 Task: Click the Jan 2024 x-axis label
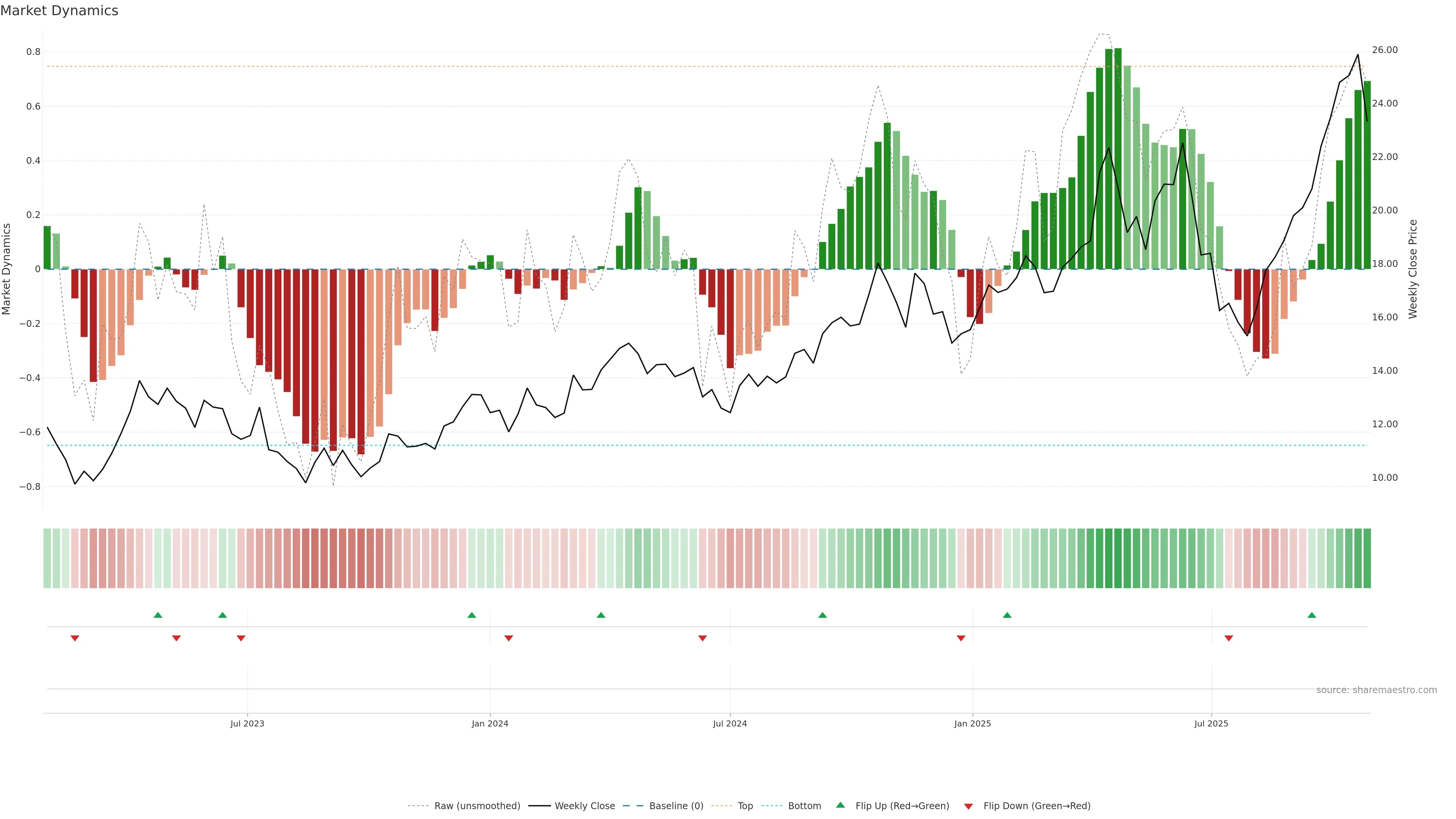click(x=490, y=723)
